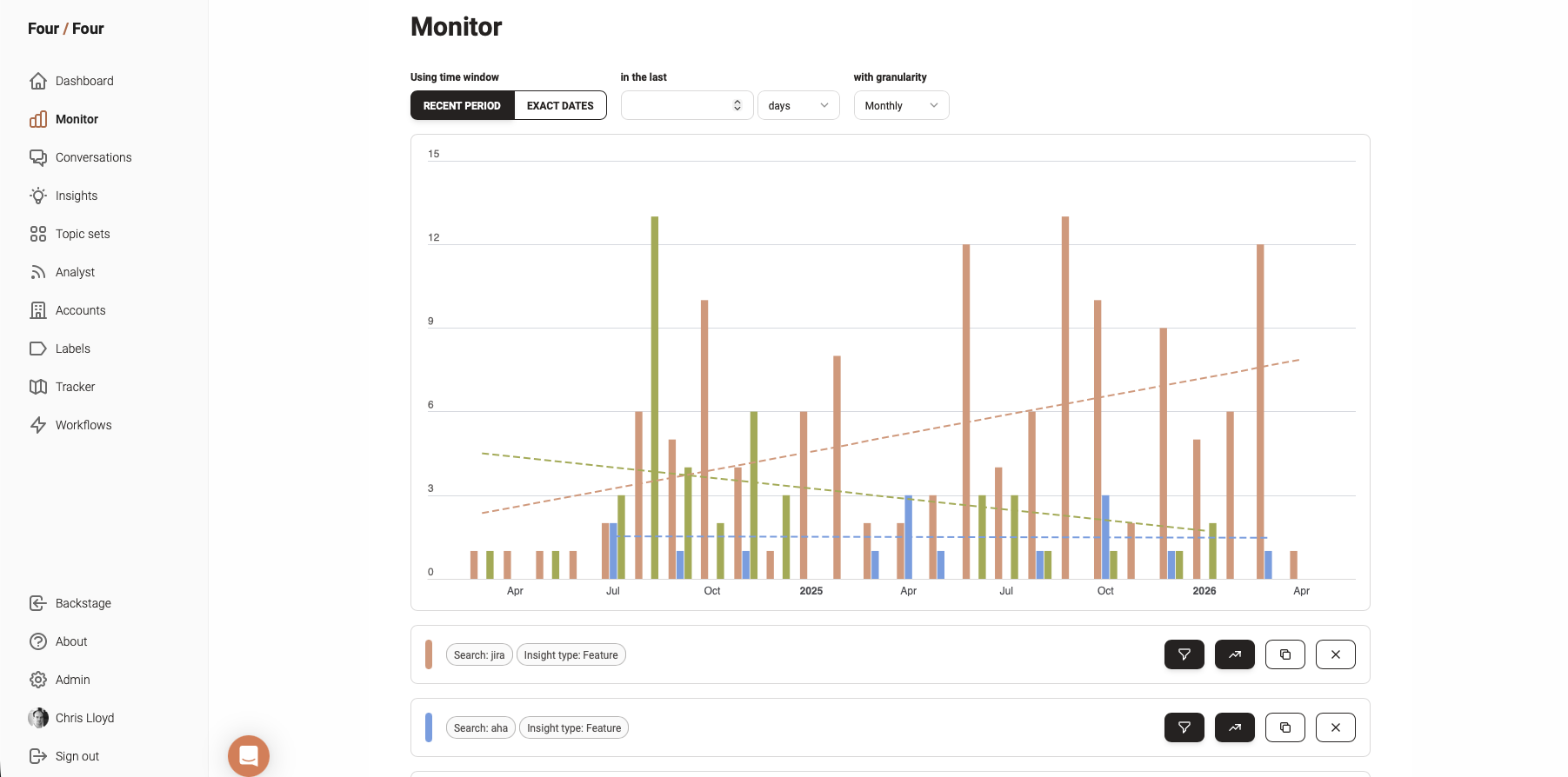This screenshot has height=777, width=1568.
Task: Remove the jira search series
Action: click(1335, 654)
